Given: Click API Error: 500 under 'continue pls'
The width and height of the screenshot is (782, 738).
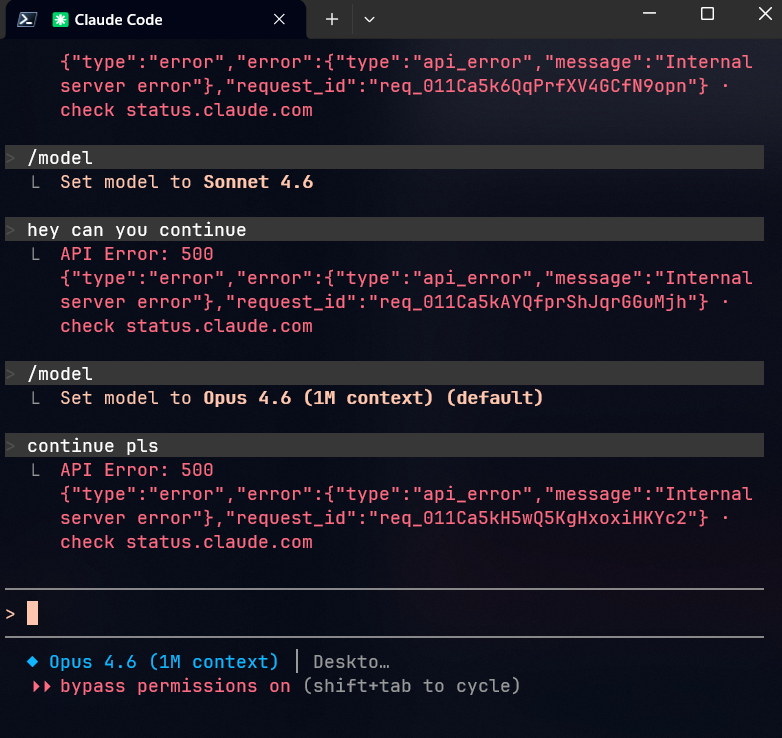Looking at the screenshot, I should [137, 470].
